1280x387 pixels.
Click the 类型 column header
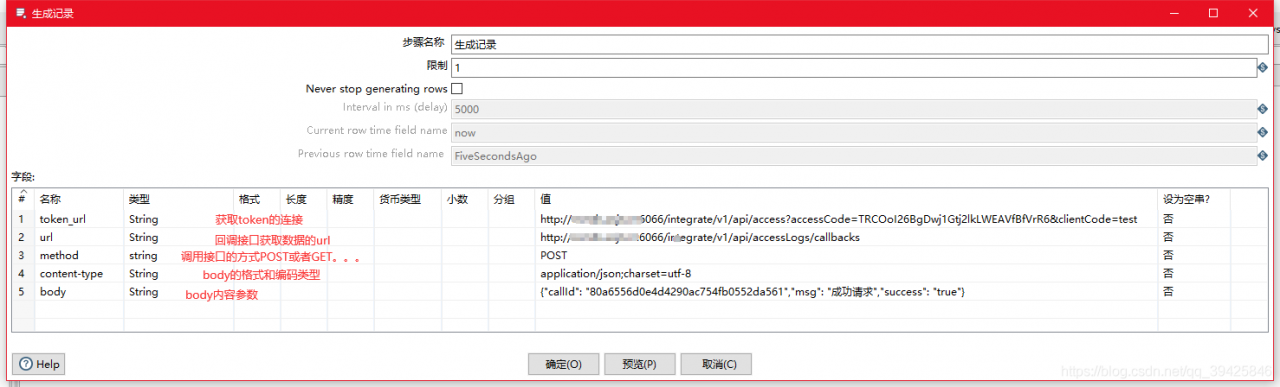[x=179, y=199]
